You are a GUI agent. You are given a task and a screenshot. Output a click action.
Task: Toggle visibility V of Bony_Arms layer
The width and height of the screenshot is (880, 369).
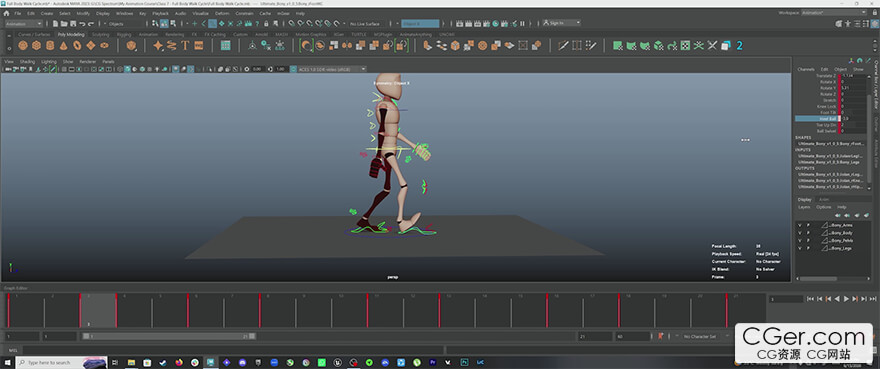[x=800, y=225]
